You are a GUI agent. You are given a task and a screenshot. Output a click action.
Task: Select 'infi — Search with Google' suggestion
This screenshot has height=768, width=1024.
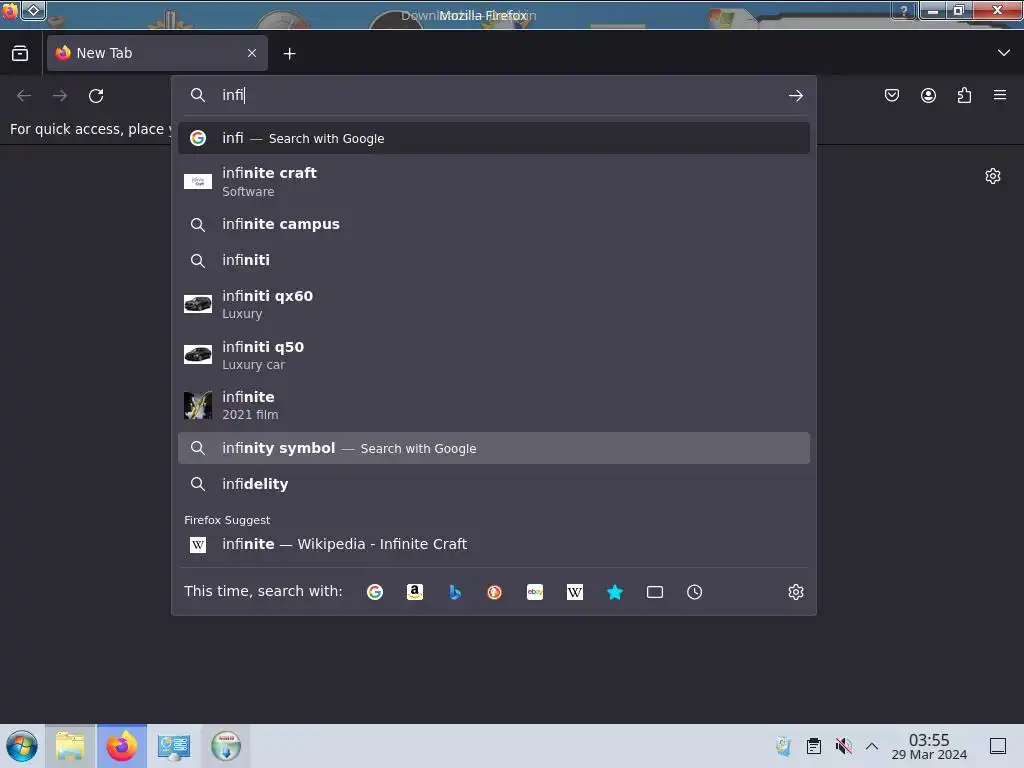click(x=494, y=138)
